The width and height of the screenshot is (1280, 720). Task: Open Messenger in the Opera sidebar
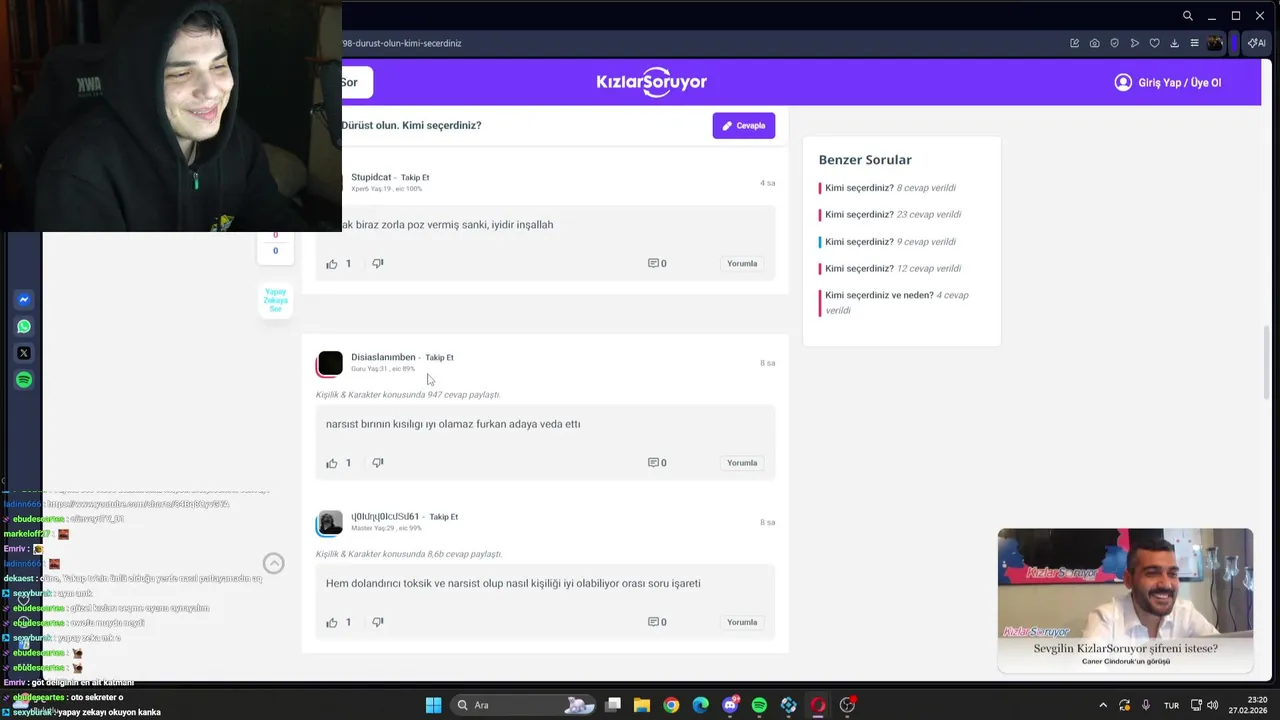[x=24, y=300]
